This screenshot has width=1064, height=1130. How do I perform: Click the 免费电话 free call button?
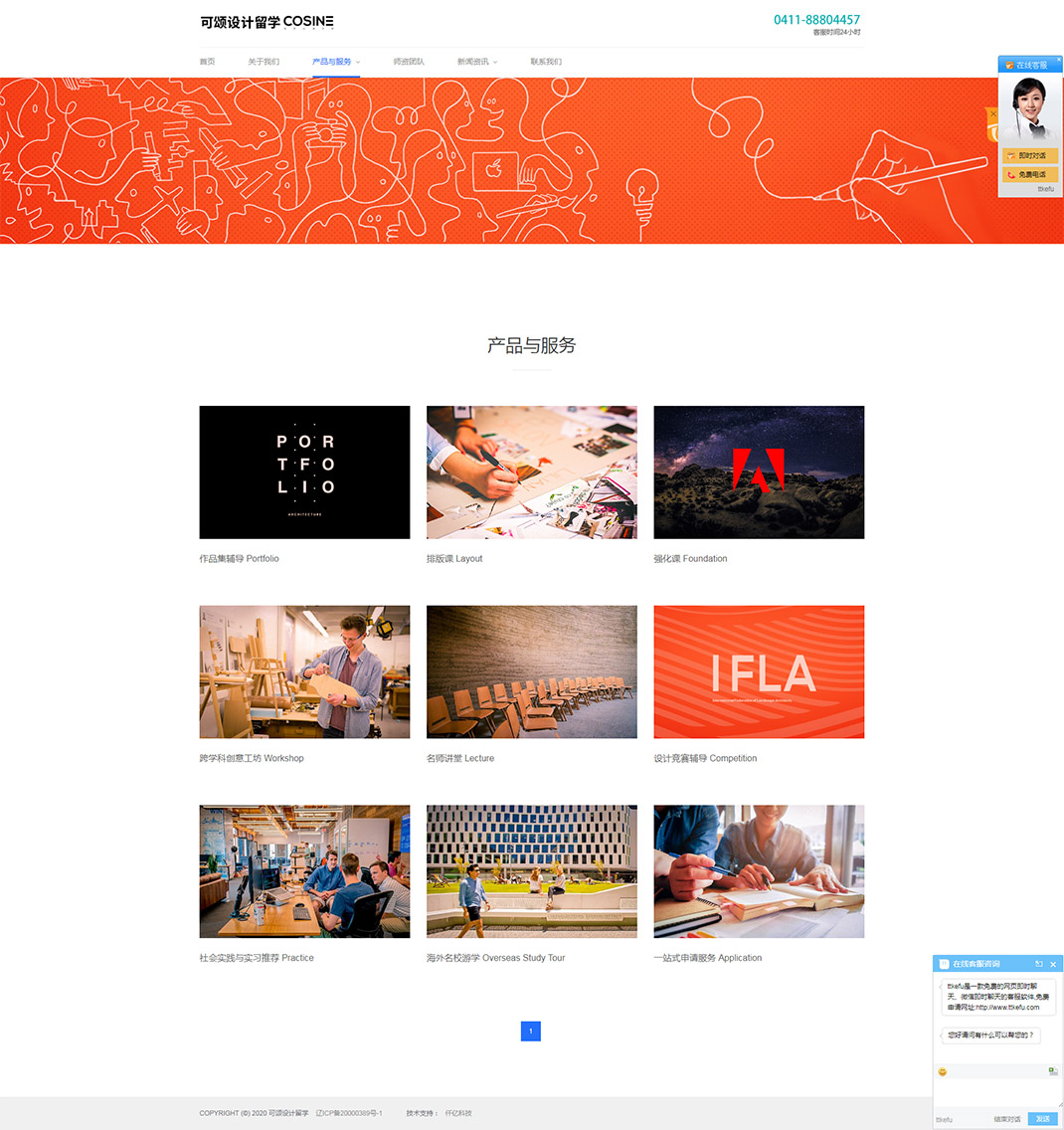click(1030, 174)
